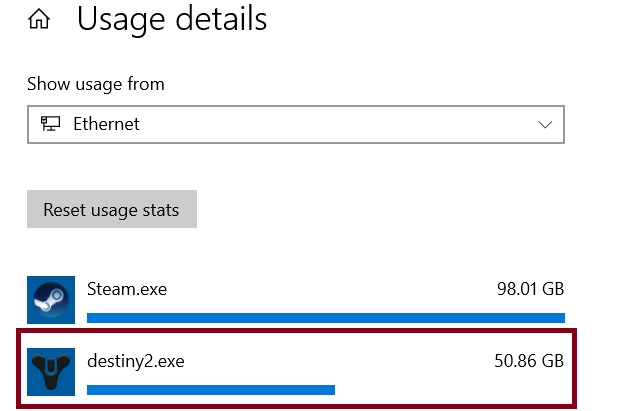Click the destiny2 app icon

click(x=50, y=371)
